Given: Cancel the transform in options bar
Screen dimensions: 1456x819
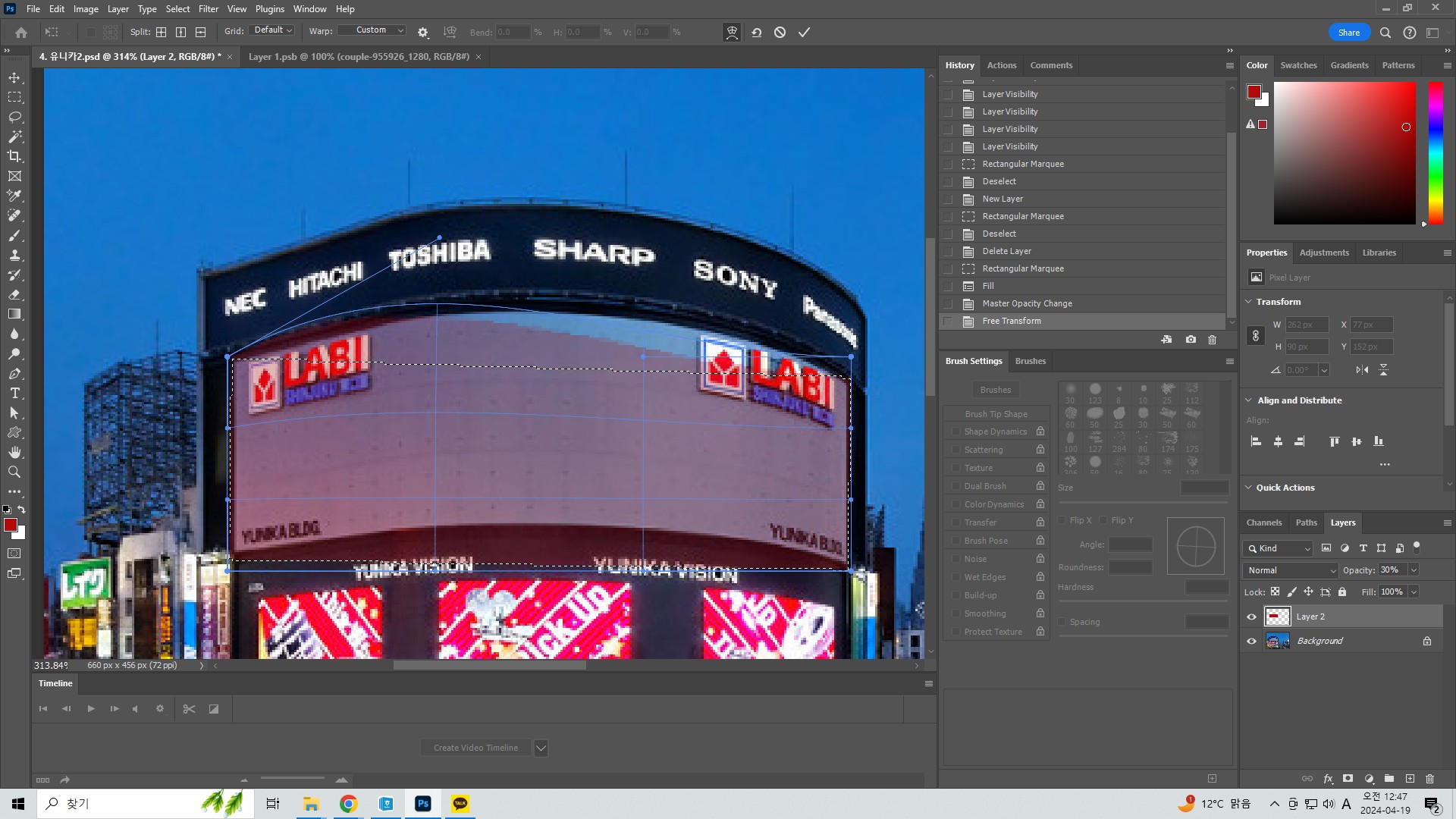Looking at the screenshot, I should (780, 32).
